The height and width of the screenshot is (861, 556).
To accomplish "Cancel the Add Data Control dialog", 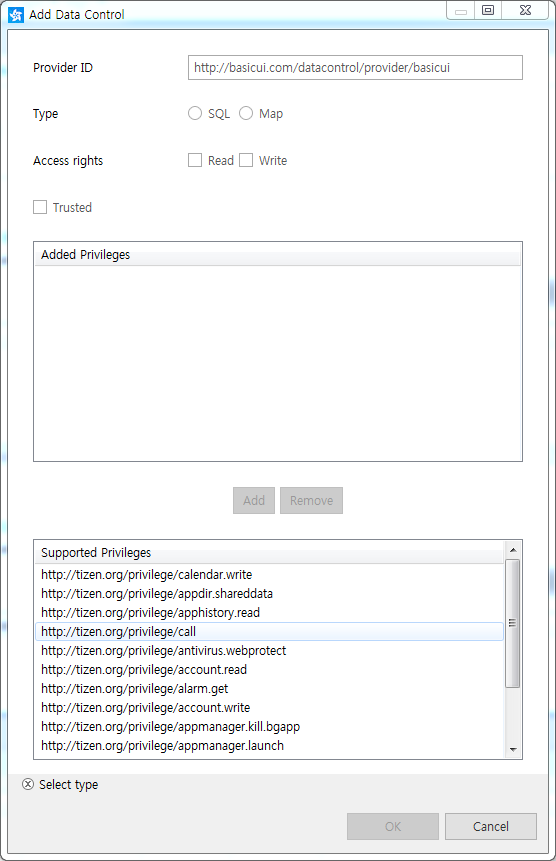I will point(491,826).
